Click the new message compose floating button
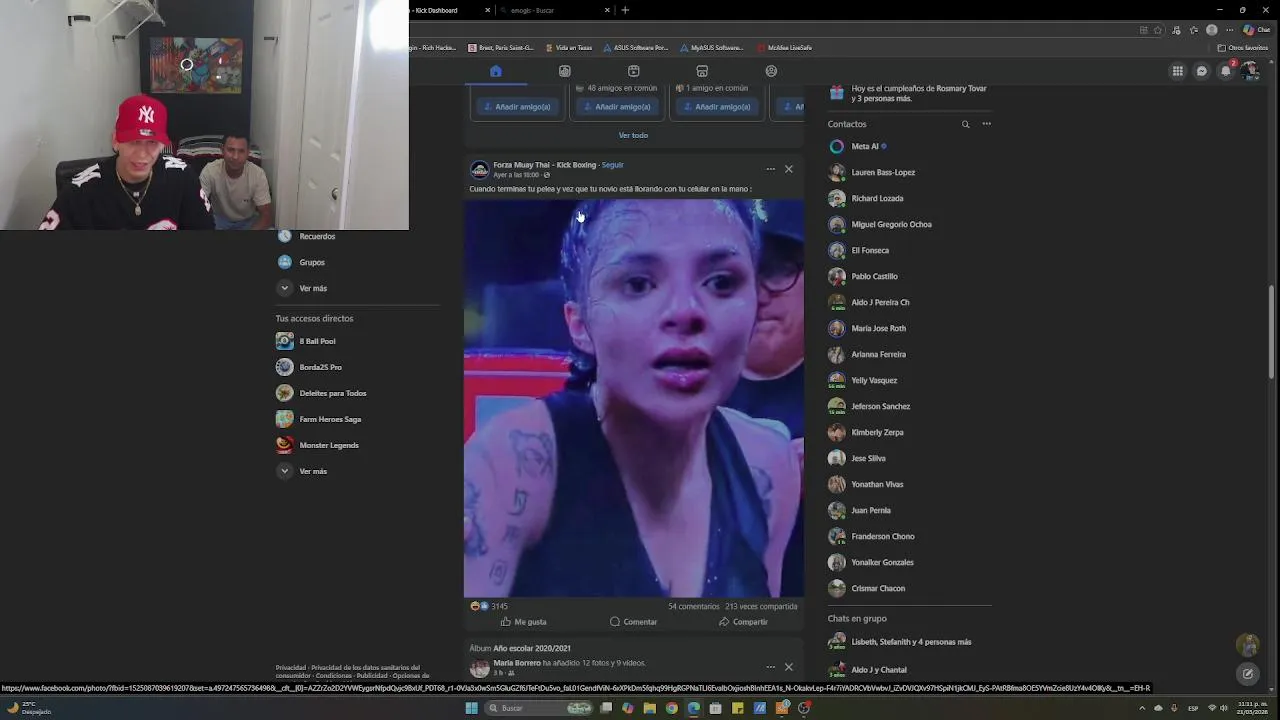Screen dimensions: 1280x720 click(1247, 674)
